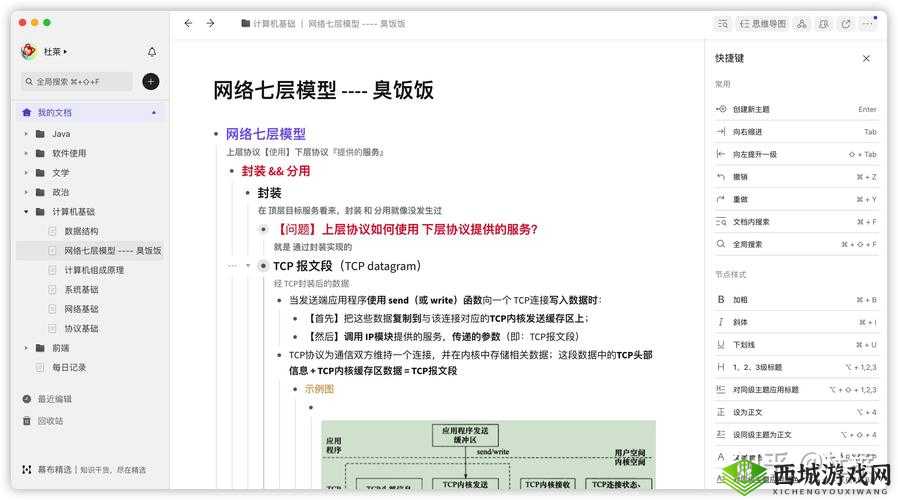Viewport: 898px width, 500px height.
Task: Start presentation mode icon in toolbar
Action: click(x=824, y=23)
